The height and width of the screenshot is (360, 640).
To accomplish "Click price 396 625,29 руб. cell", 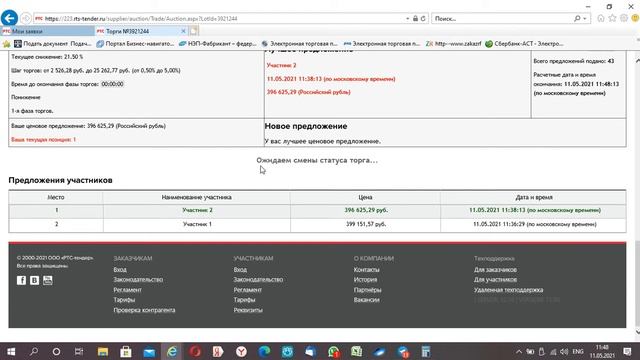I will click(366, 210).
